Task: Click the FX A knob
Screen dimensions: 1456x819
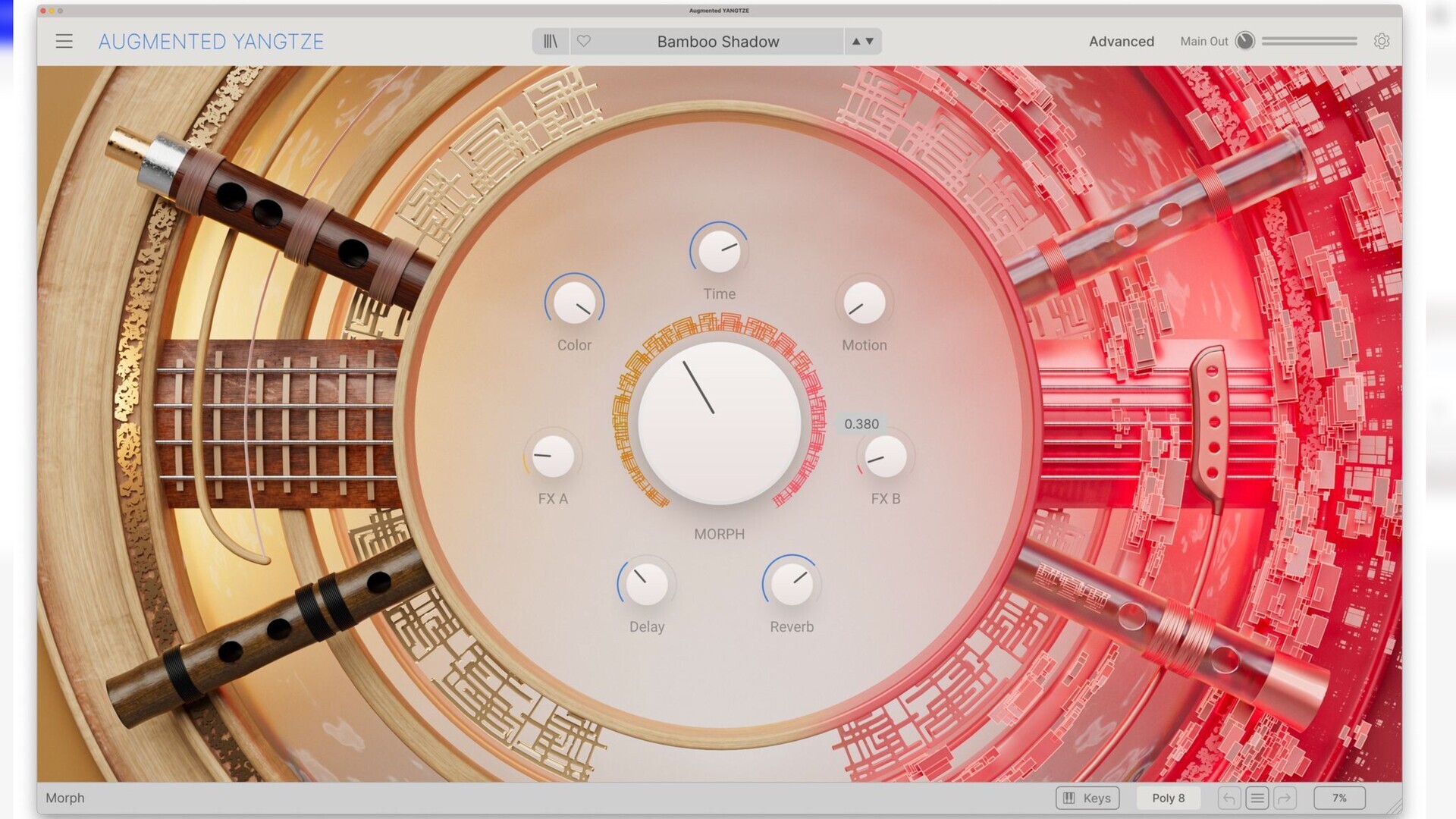Action: (x=552, y=457)
